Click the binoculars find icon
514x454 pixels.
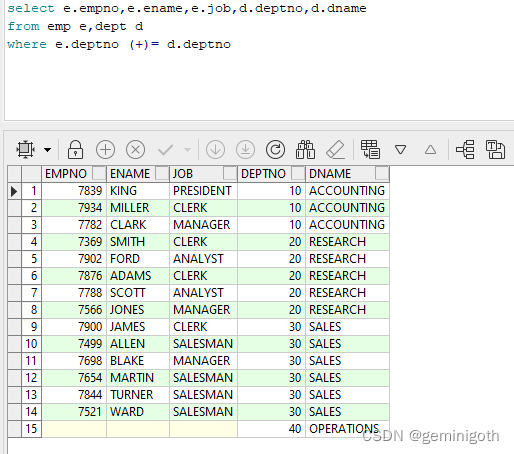[x=305, y=149]
